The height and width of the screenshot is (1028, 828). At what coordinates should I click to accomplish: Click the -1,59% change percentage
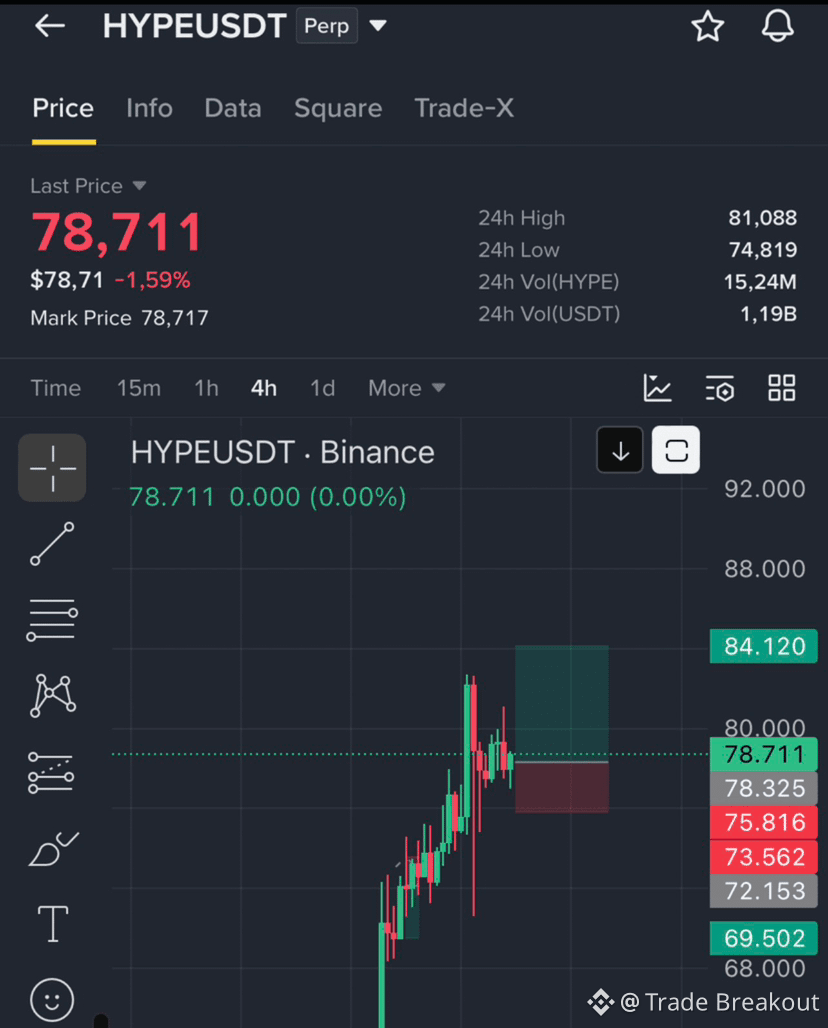(153, 281)
